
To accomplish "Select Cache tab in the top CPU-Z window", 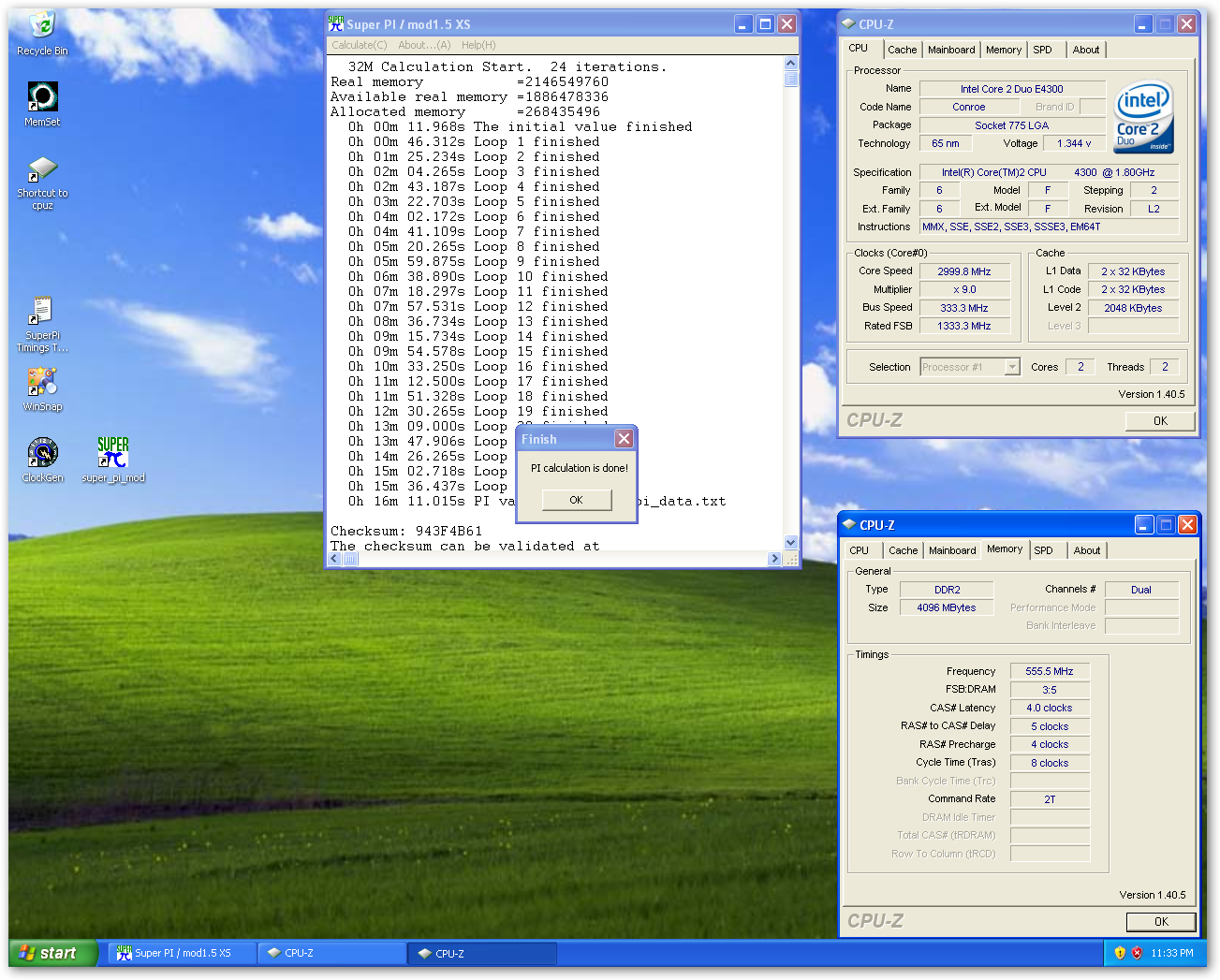I will (x=902, y=50).
